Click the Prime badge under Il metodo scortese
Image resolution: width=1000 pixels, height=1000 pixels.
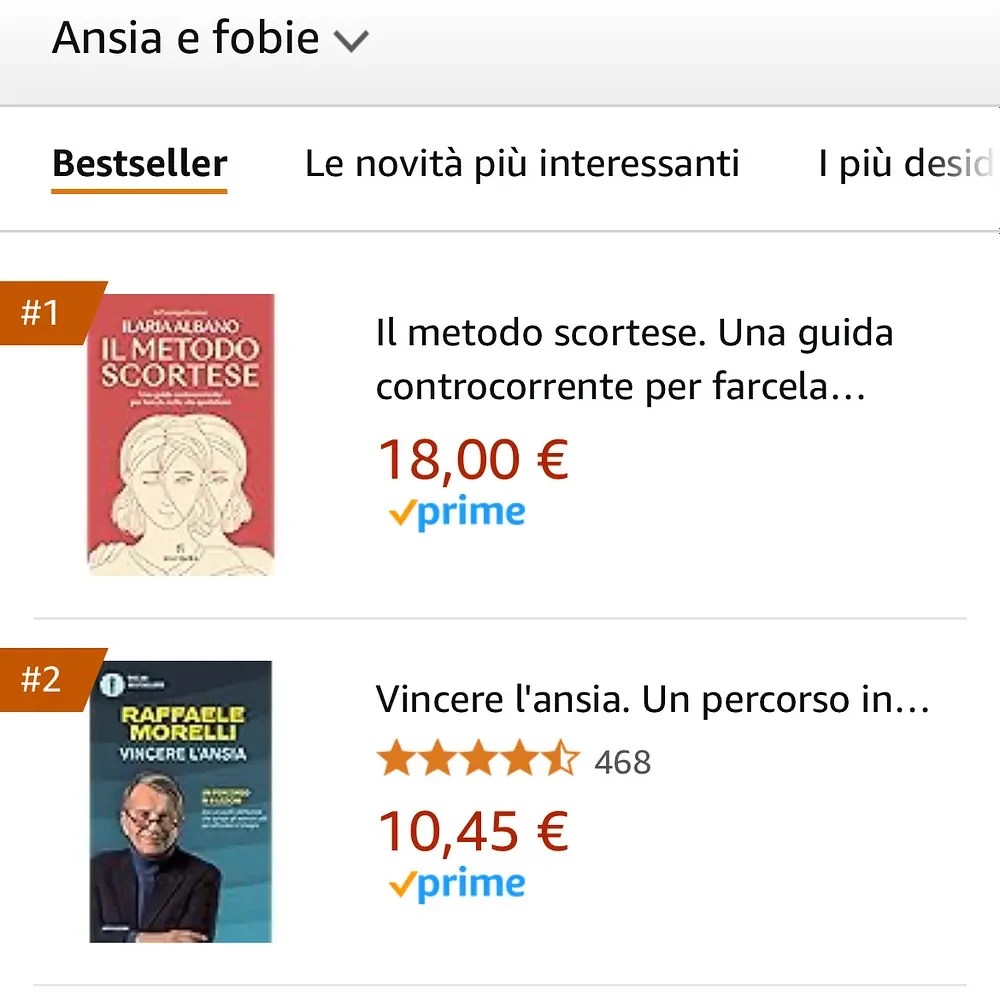pos(457,512)
